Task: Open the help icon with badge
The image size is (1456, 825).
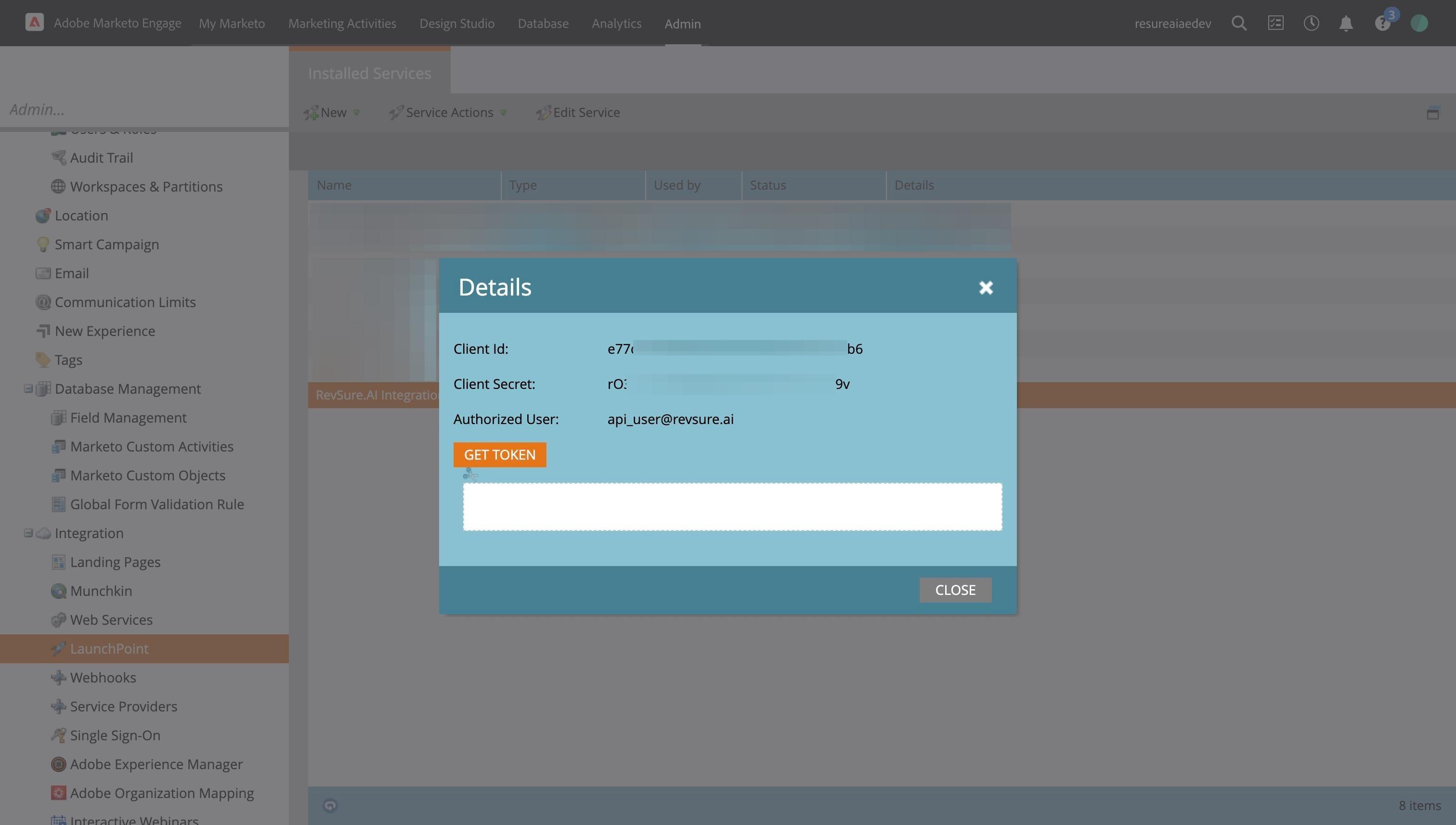Action: (x=1382, y=23)
